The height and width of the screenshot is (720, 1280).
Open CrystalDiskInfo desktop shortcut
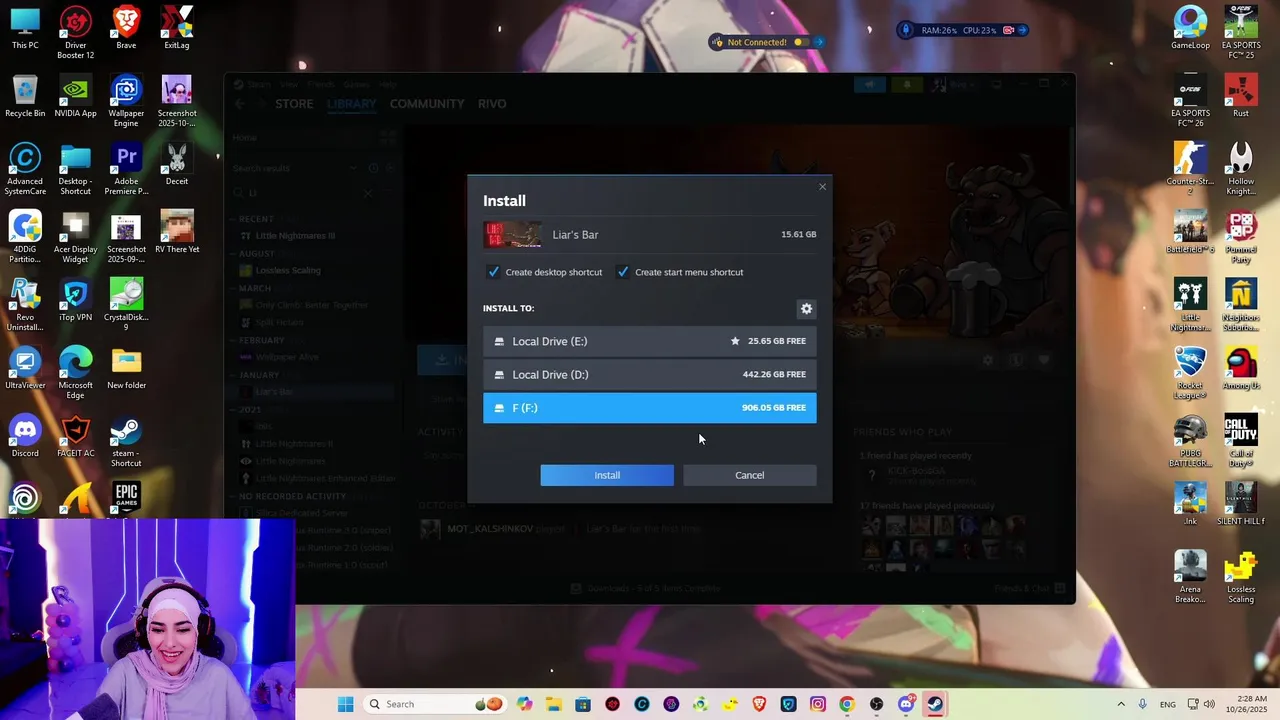point(126,305)
